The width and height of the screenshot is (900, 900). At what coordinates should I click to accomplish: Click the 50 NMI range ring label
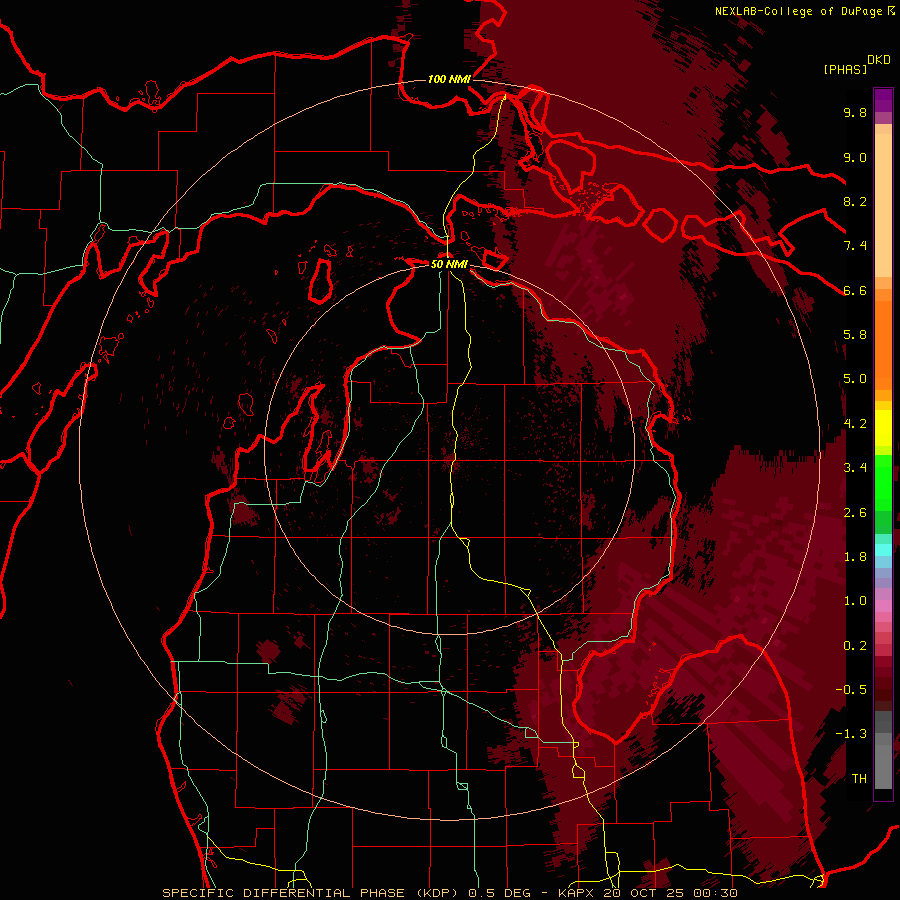(449, 264)
